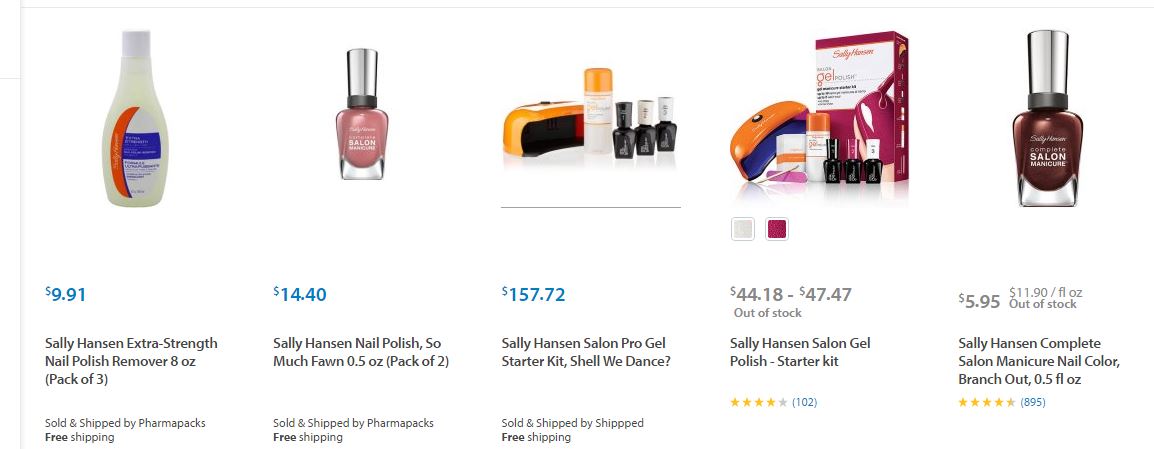Select the magenta color swatch
The height and width of the screenshot is (449, 1154).
click(x=777, y=229)
